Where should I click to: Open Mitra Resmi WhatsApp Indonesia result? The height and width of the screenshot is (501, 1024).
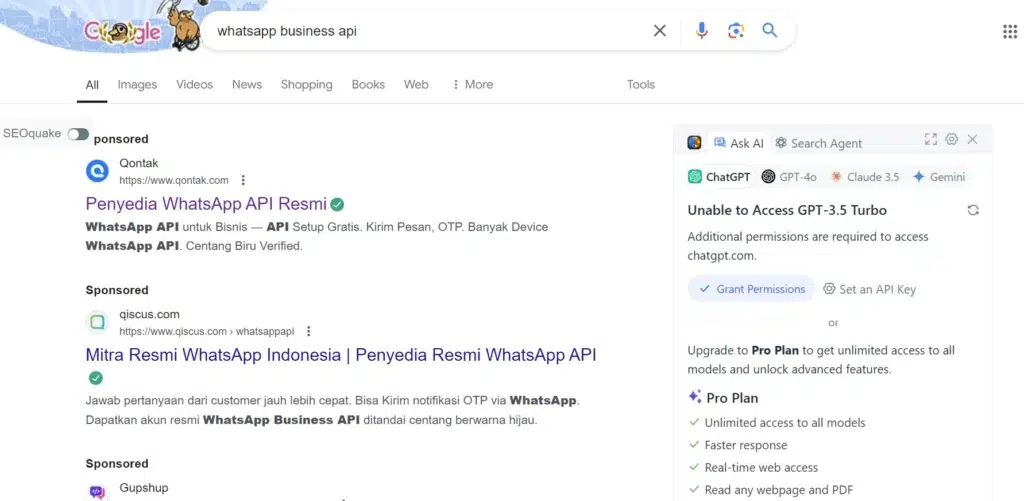pos(340,355)
